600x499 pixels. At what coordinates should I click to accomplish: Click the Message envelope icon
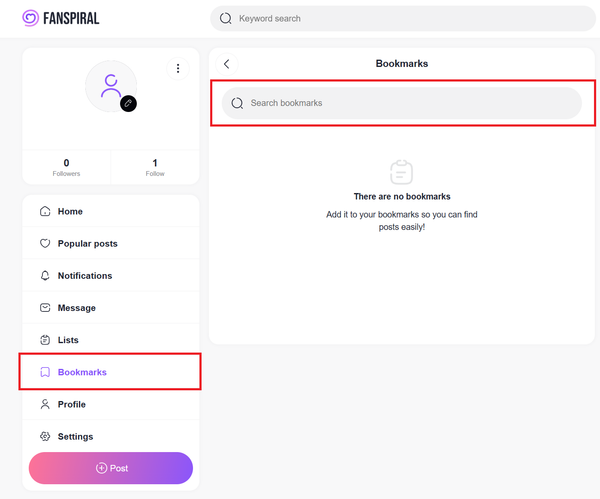(45, 308)
